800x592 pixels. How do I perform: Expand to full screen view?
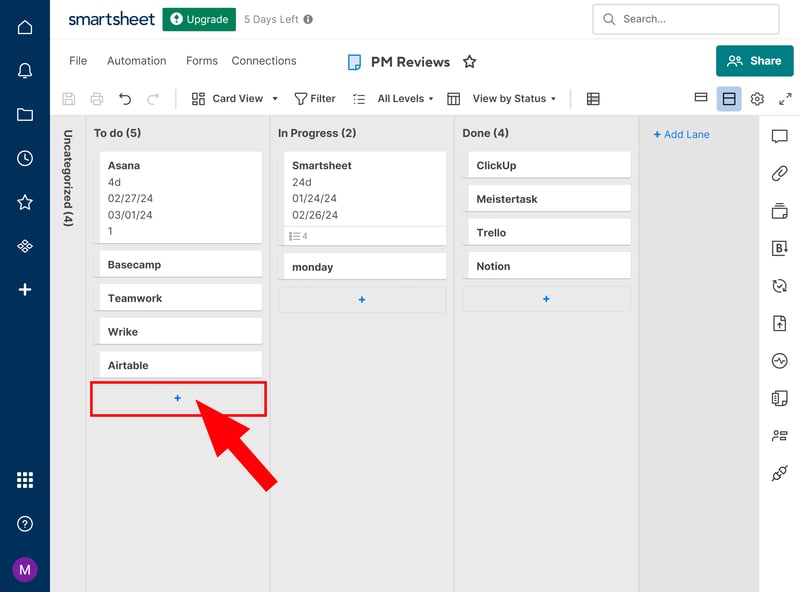click(785, 98)
